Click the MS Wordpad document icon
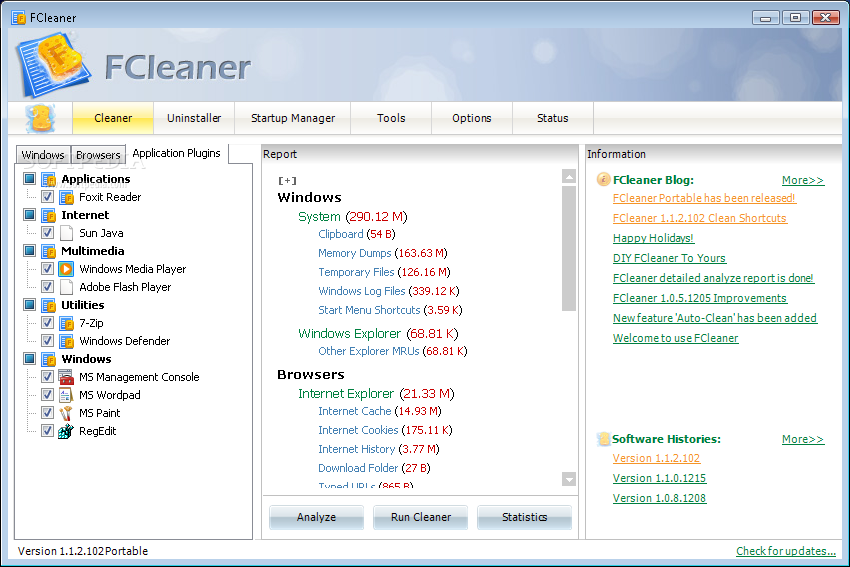This screenshot has width=850, height=567. (x=66, y=395)
